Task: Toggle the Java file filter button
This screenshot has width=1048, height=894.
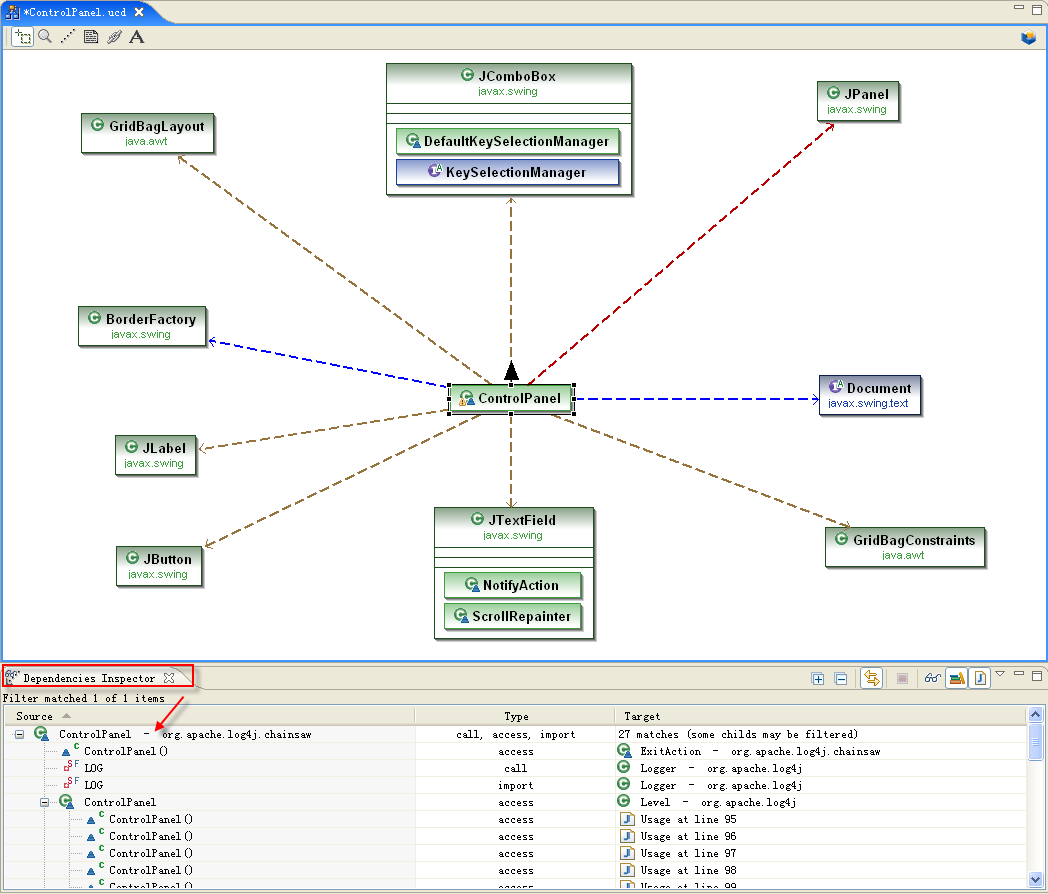Action: click(981, 678)
